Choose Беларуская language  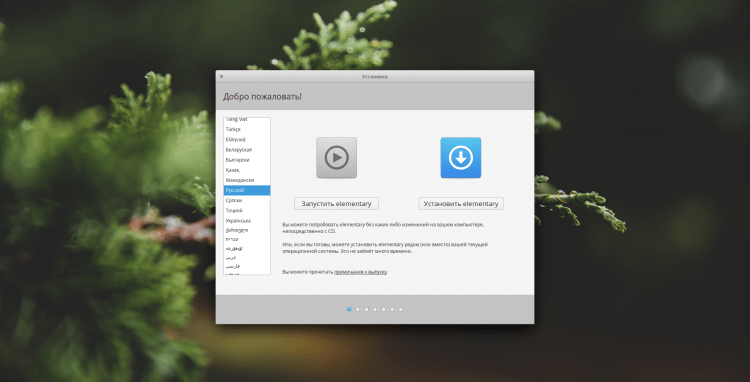(x=247, y=150)
